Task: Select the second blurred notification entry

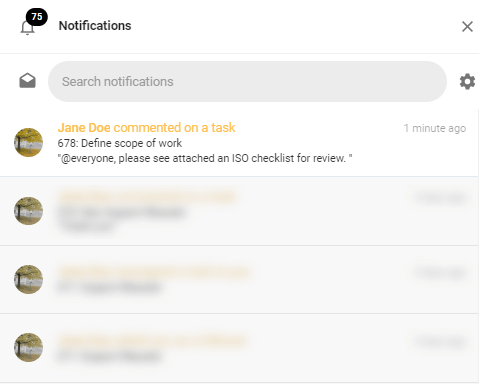Action: point(239,211)
